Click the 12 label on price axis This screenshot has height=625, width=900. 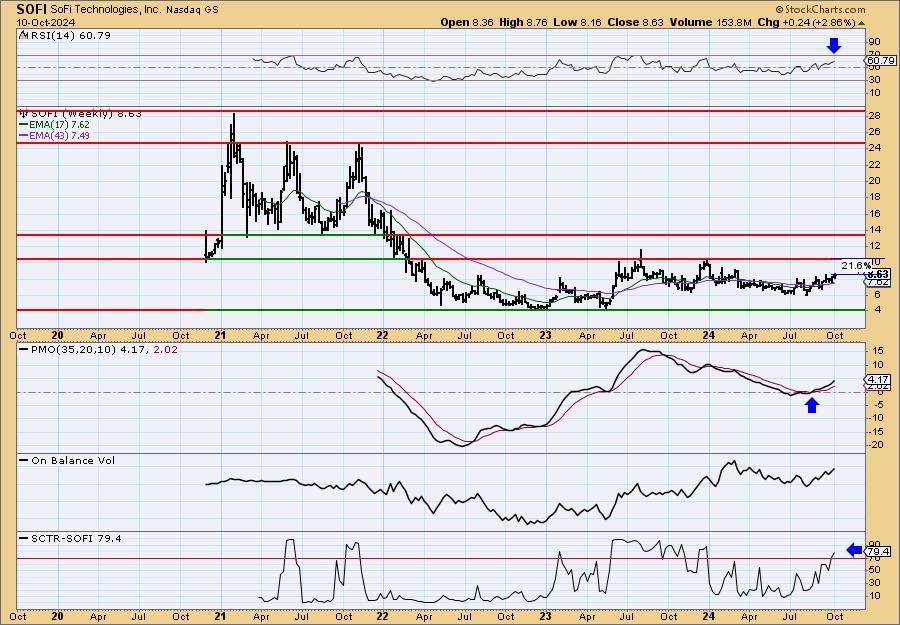[875, 246]
